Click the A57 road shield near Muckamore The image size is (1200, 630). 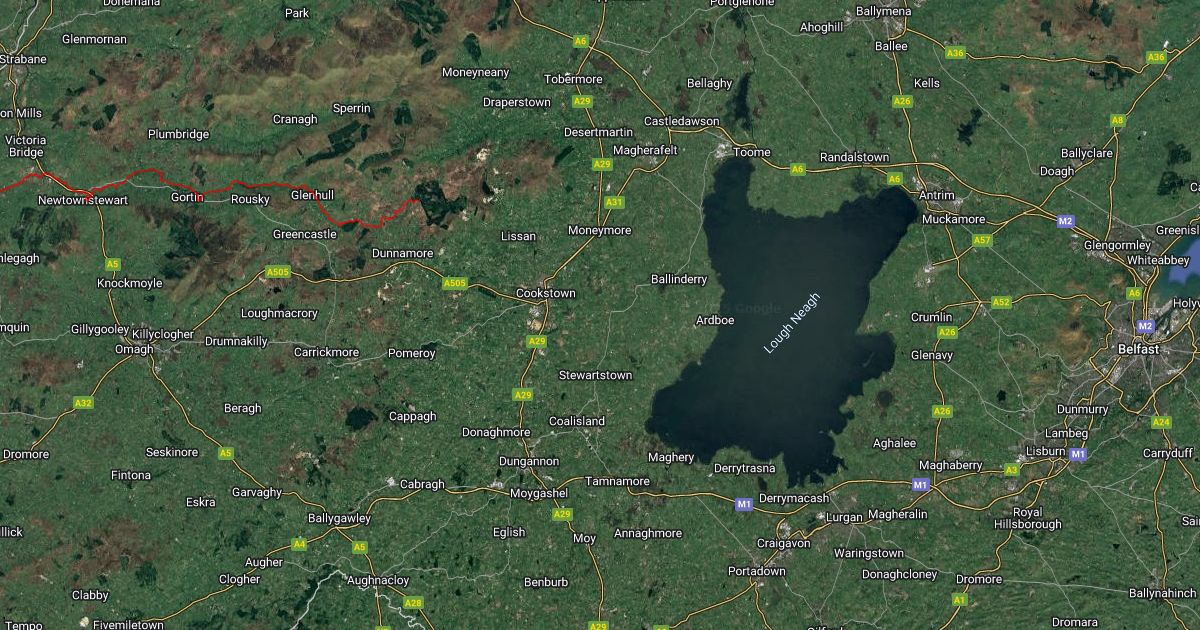982,240
